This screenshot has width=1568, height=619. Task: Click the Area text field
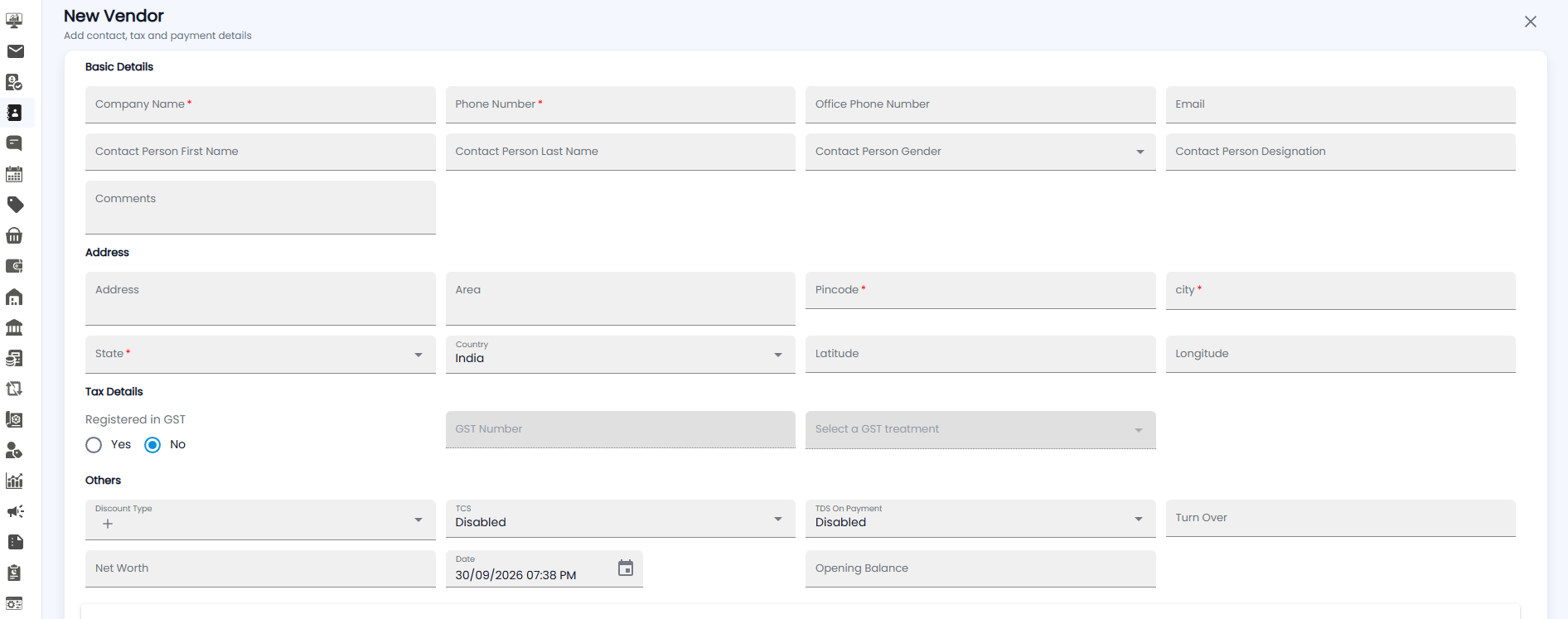(x=621, y=298)
